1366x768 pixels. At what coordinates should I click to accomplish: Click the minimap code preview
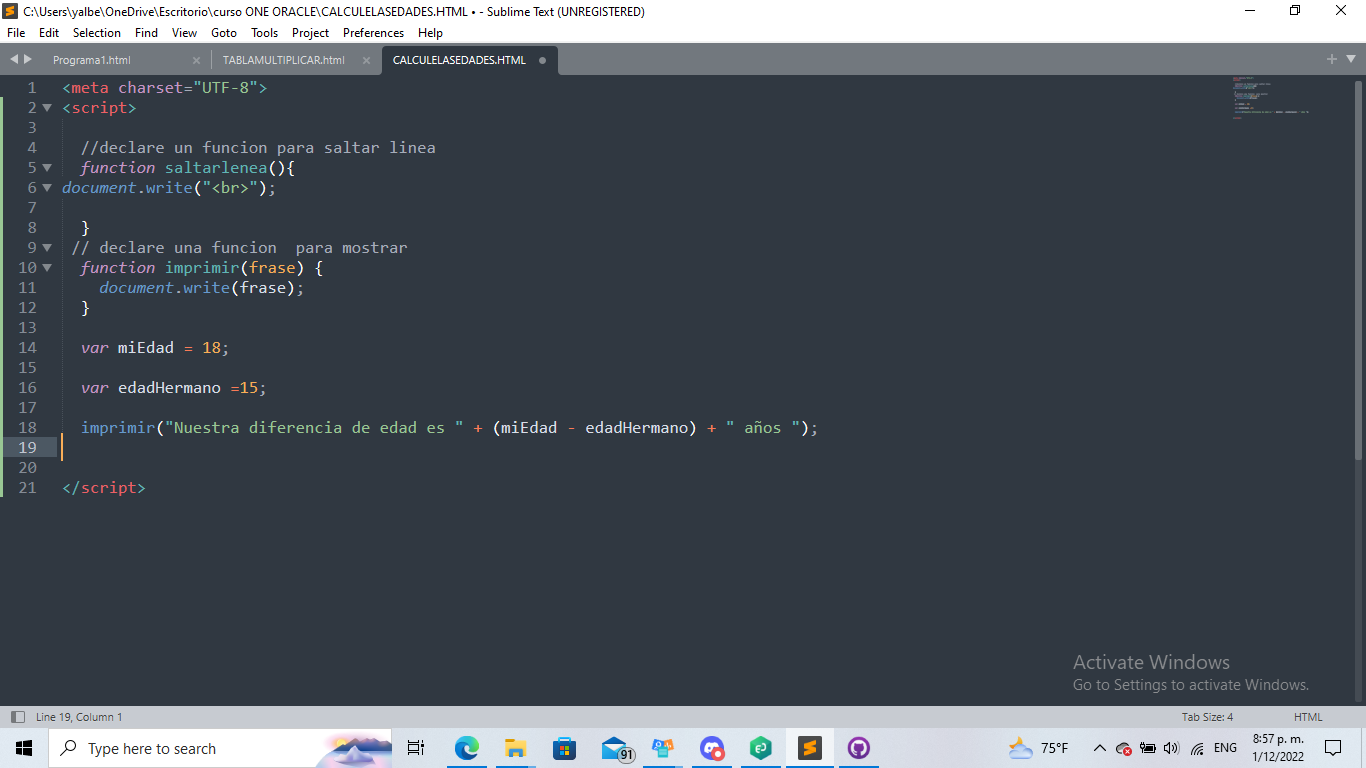tap(1270, 97)
